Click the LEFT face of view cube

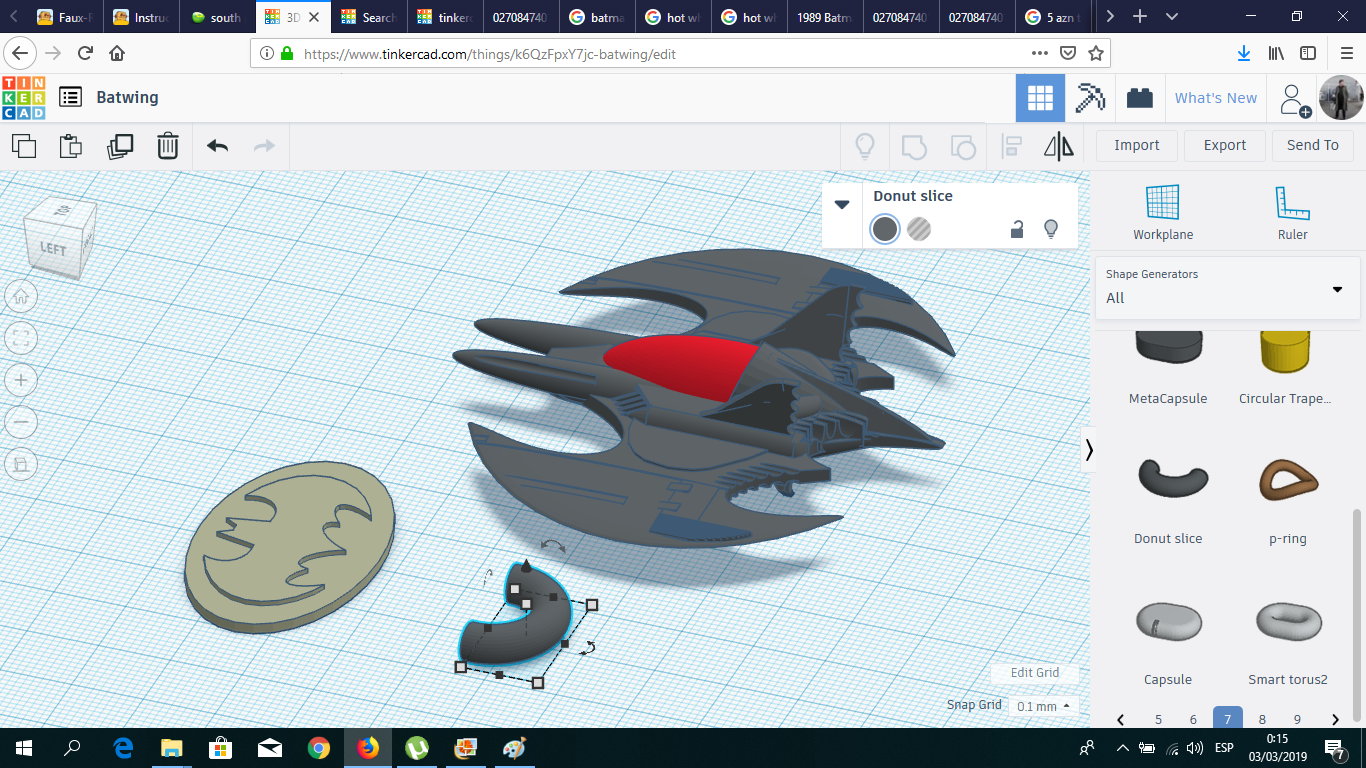(x=53, y=248)
